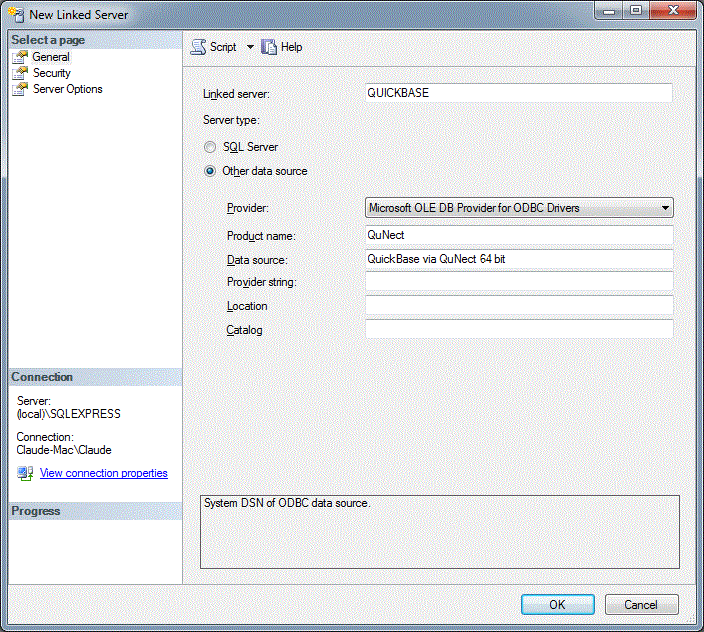Click the Cancel button

coord(642,605)
